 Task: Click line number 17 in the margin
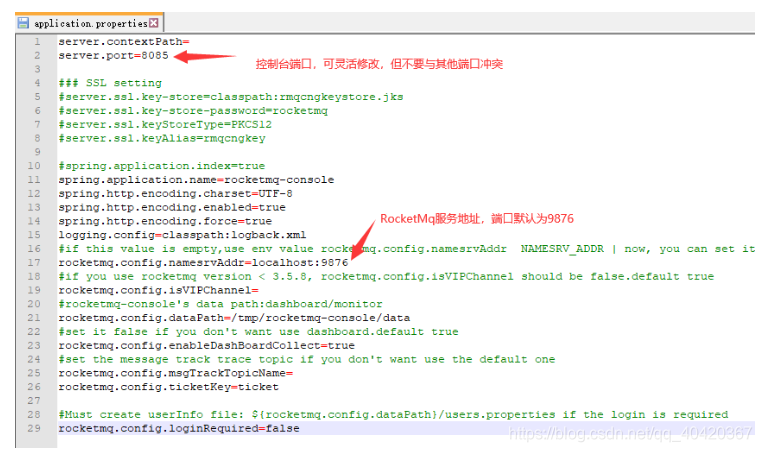34,262
